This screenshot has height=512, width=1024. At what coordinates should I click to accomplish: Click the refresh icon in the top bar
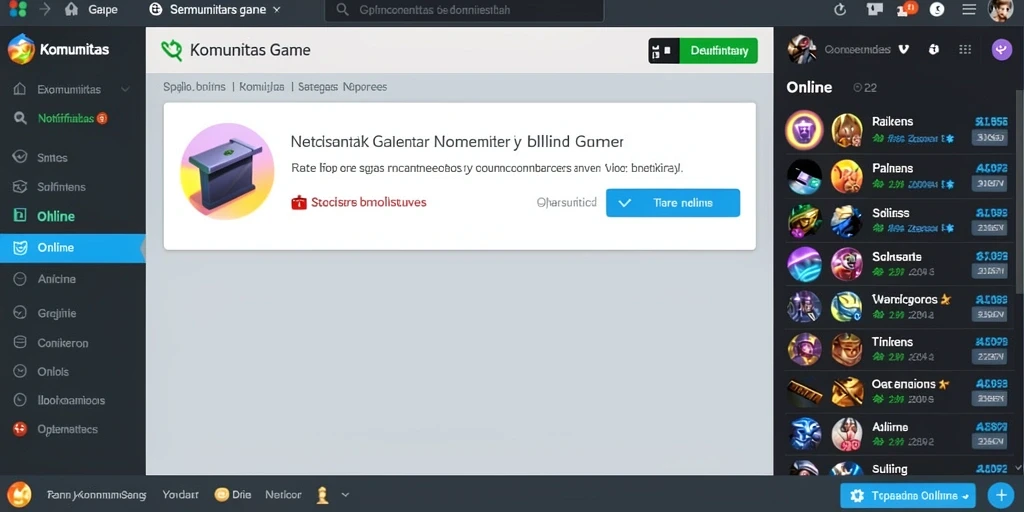[x=840, y=10]
